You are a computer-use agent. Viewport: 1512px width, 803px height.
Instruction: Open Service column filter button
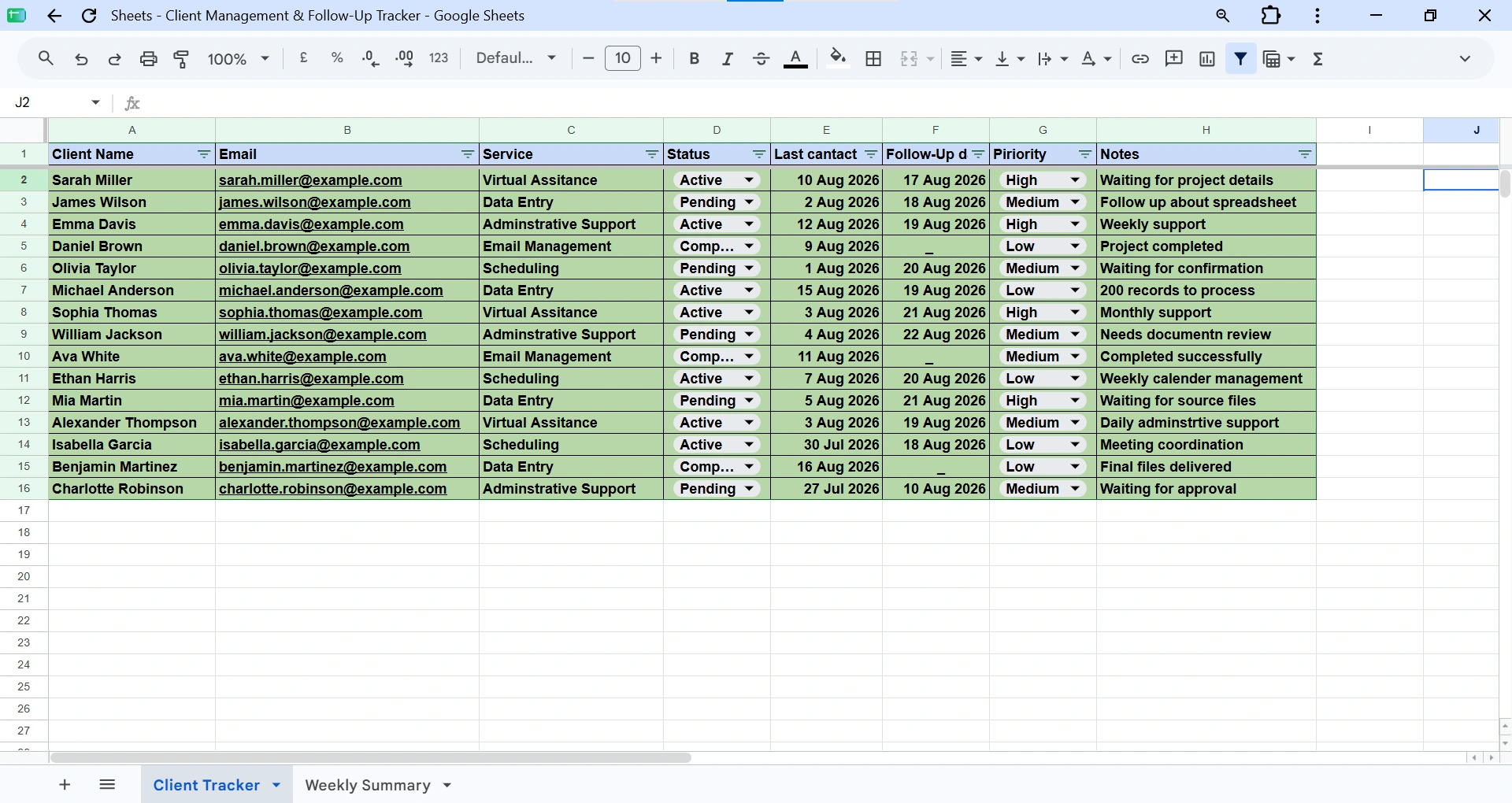652,154
